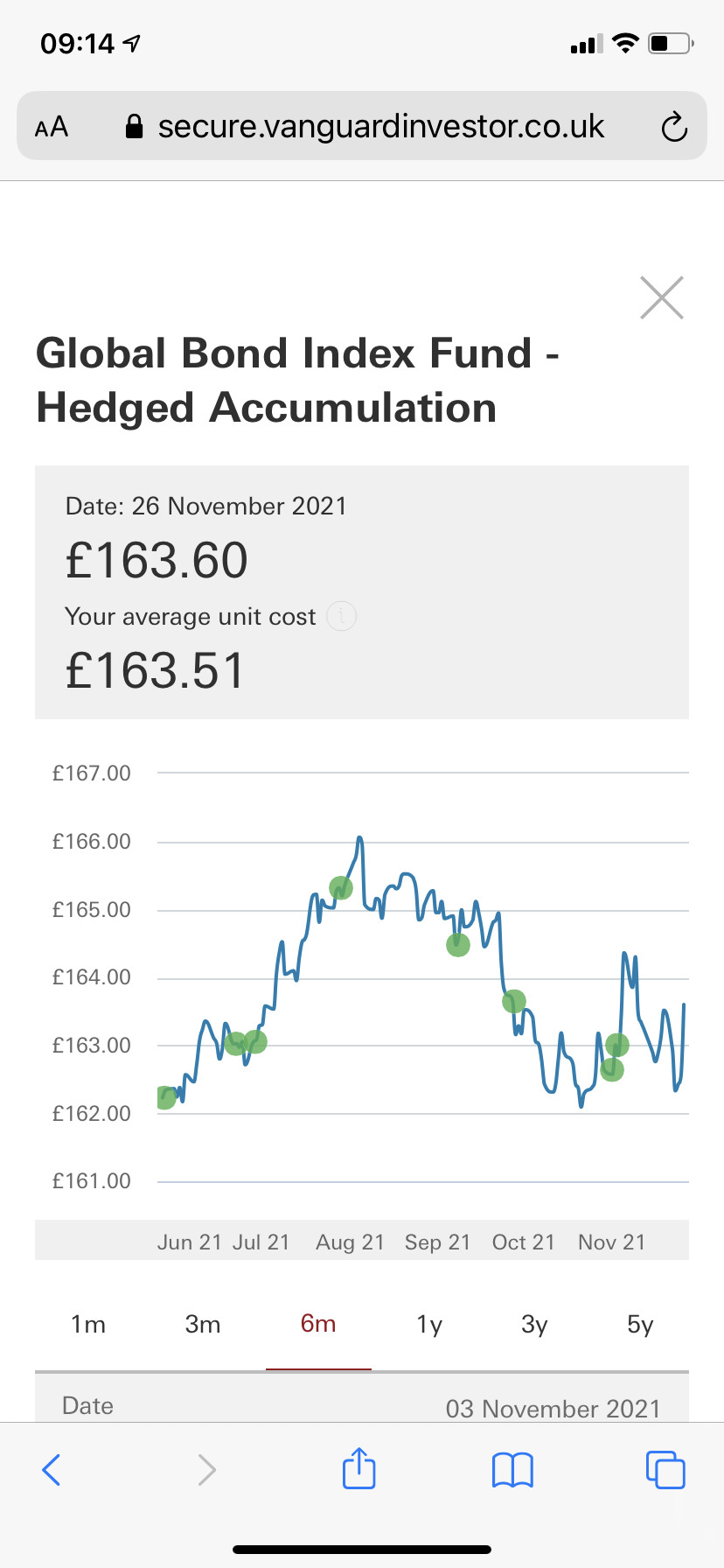
Task: Open Safari bookmarks
Action: tap(512, 1469)
